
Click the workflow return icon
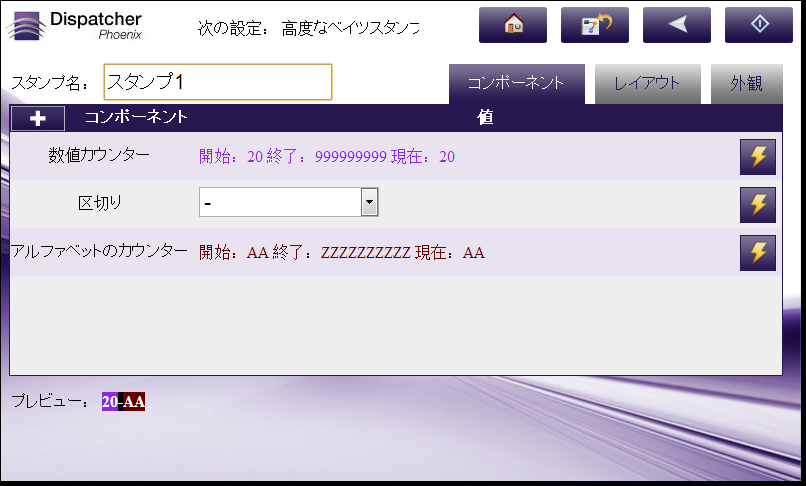[595, 25]
